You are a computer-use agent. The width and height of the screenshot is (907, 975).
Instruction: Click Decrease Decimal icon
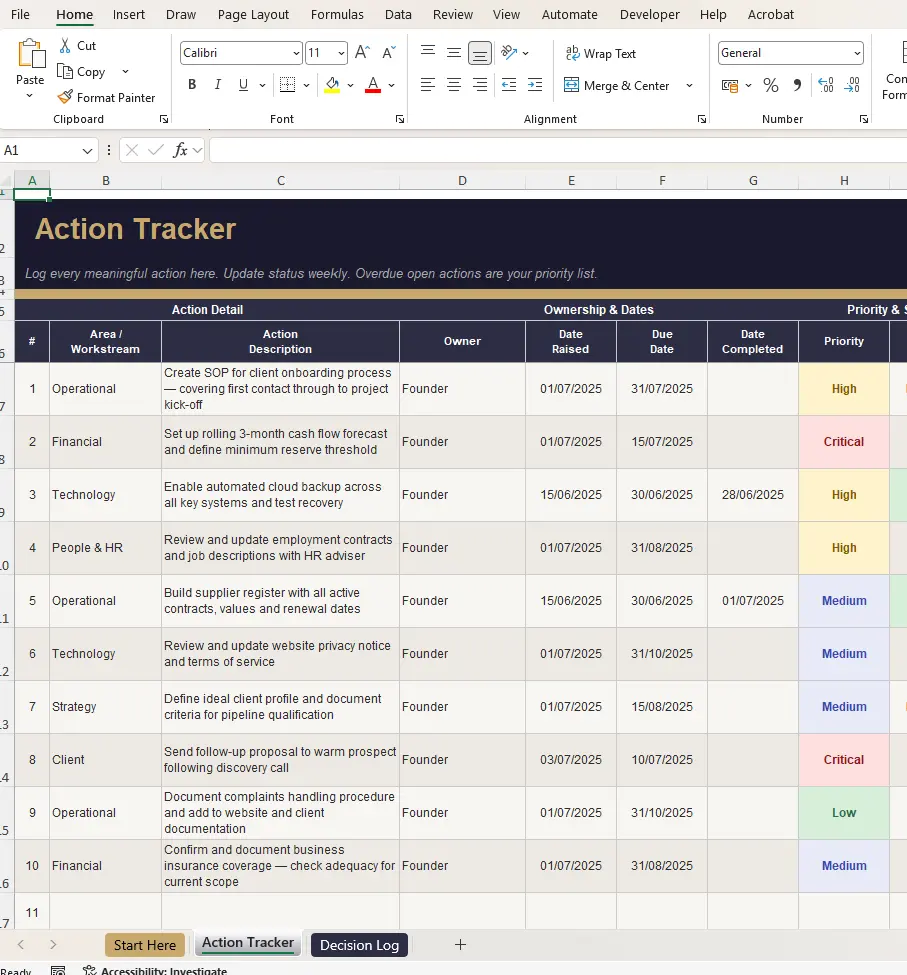pos(852,85)
